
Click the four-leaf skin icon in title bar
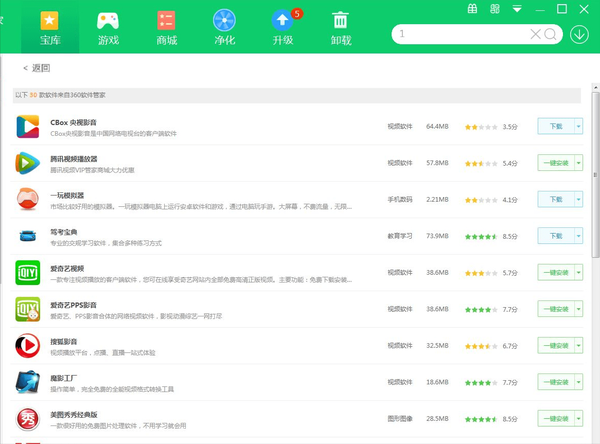495,8
